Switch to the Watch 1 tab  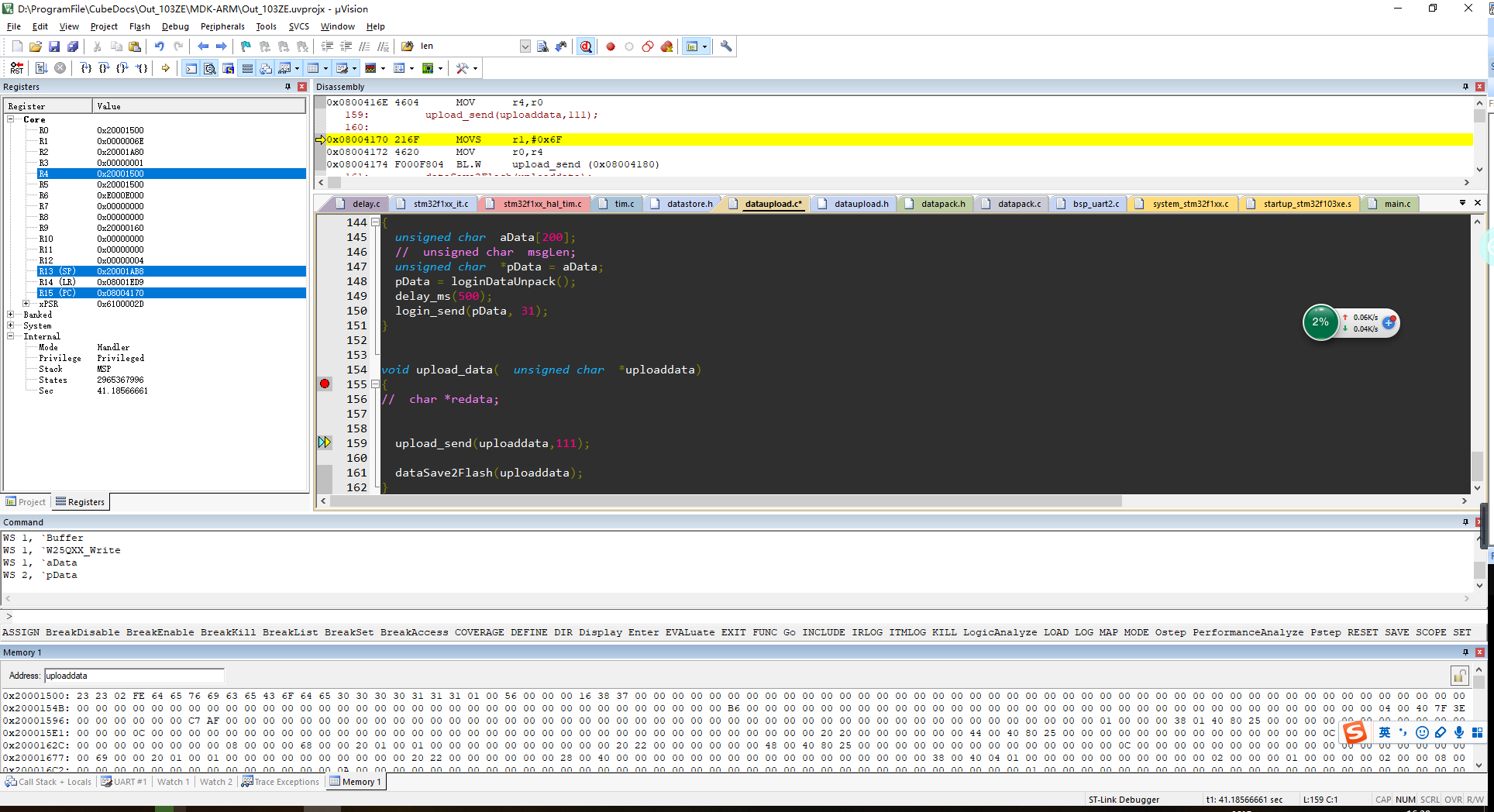tap(173, 782)
